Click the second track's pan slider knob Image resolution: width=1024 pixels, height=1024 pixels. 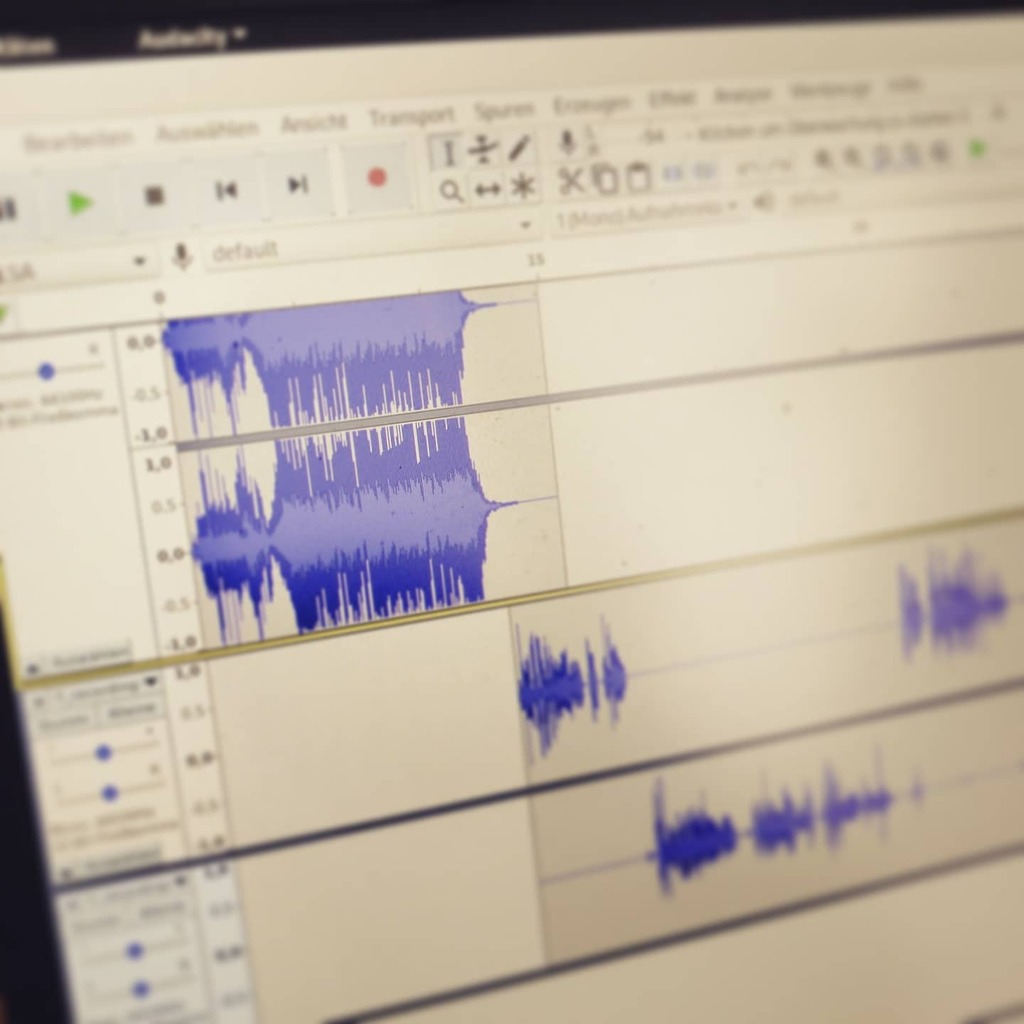[x=110, y=793]
